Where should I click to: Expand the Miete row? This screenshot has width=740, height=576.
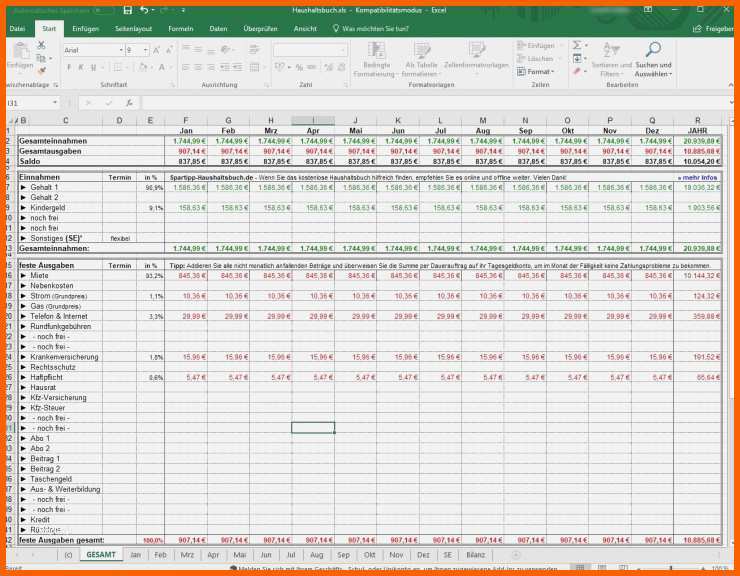[23, 276]
